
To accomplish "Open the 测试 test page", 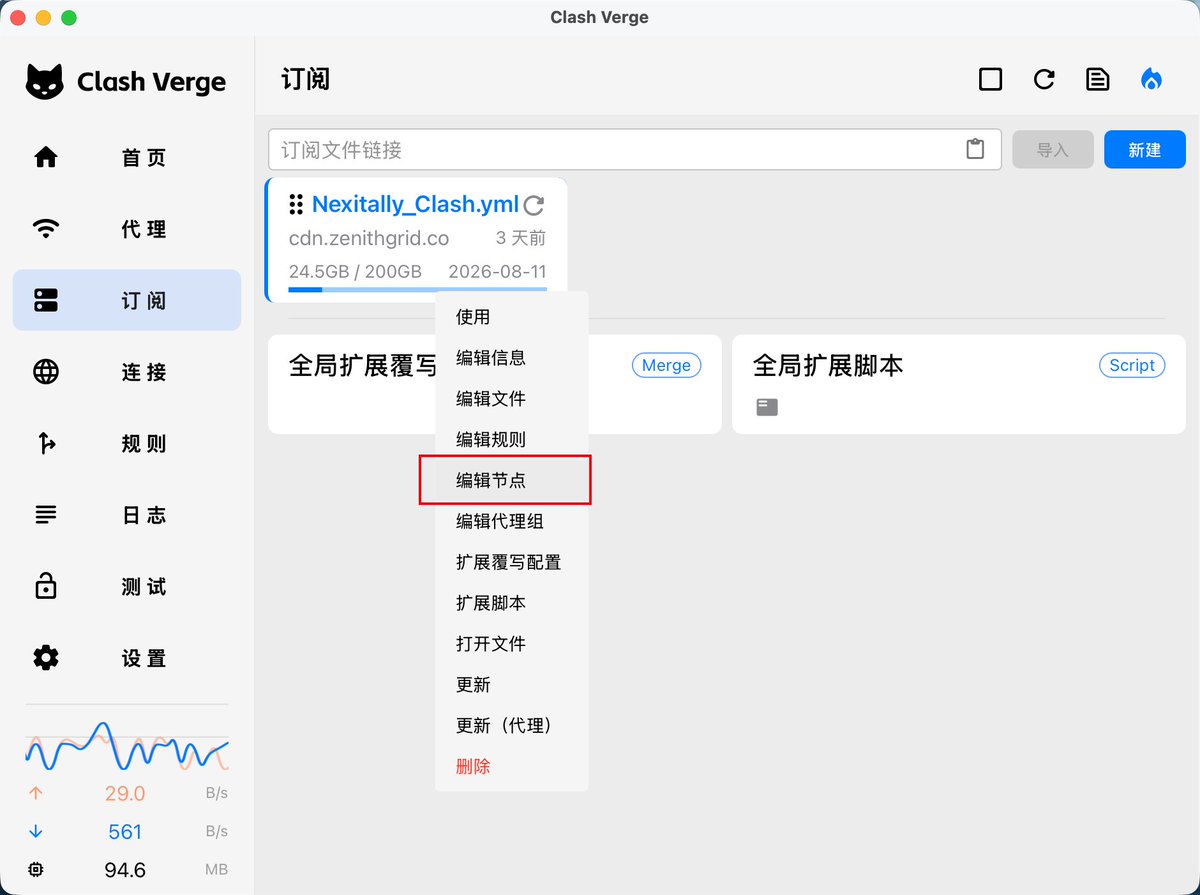I will (127, 587).
